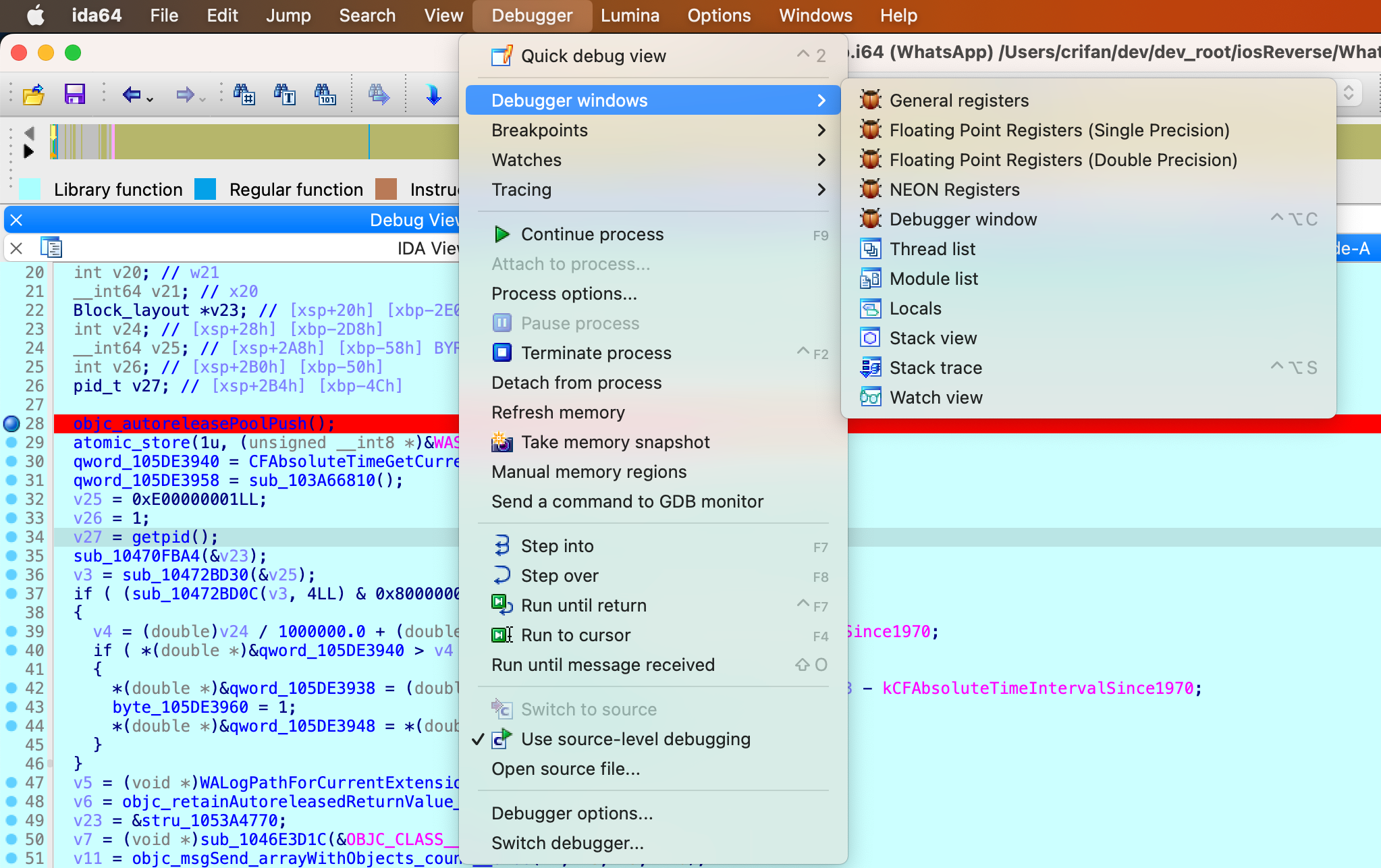
Task: Click the navigation band overview bar
Action: click(254, 142)
